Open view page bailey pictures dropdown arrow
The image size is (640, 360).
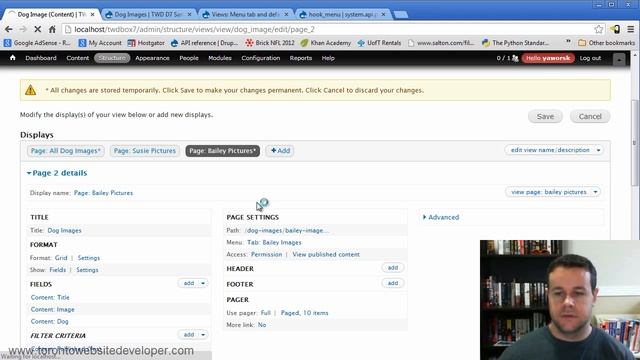tap(596, 192)
